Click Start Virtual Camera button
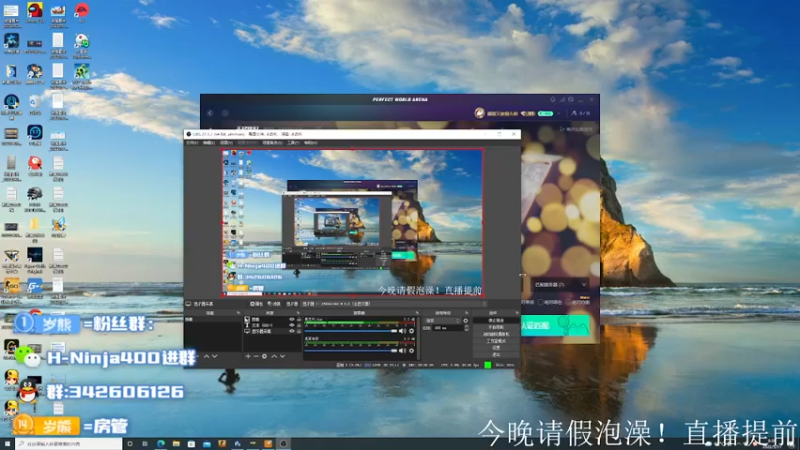This screenshot has width=800, height=450. 496,334
